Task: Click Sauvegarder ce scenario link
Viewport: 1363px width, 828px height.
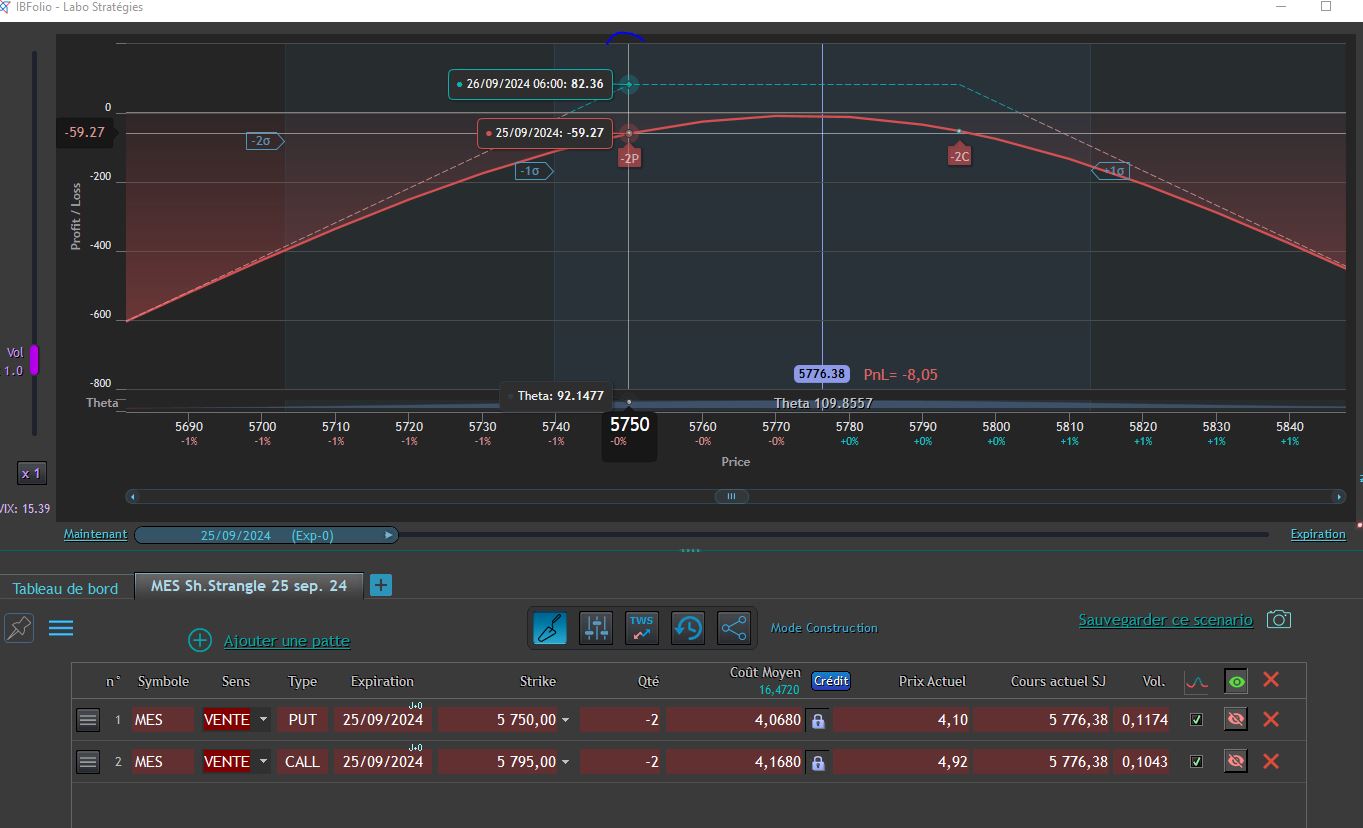Action: 1165,620
